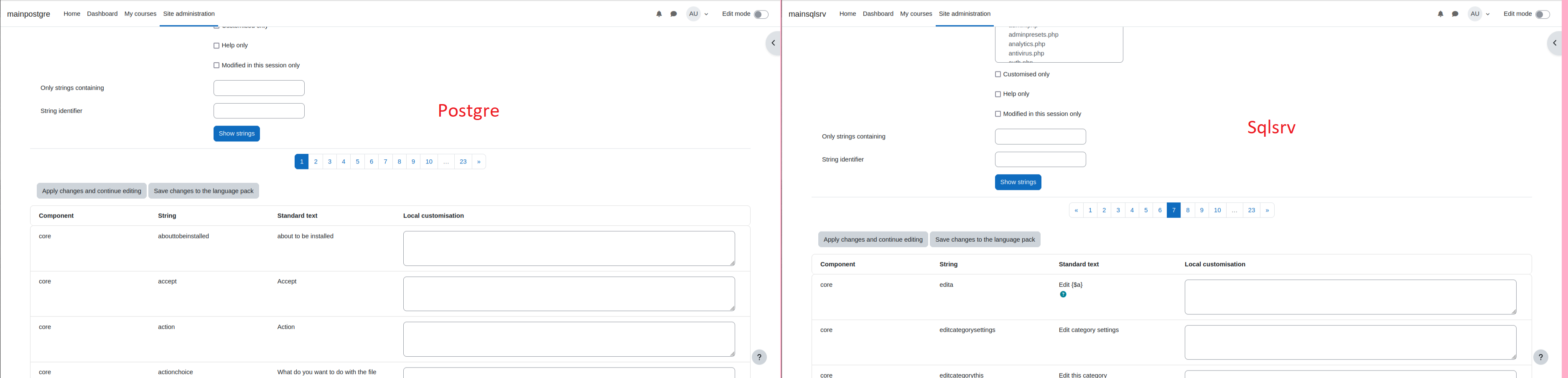Click customisation box for action string
The image size is (1568, 378).
(569, 340)
